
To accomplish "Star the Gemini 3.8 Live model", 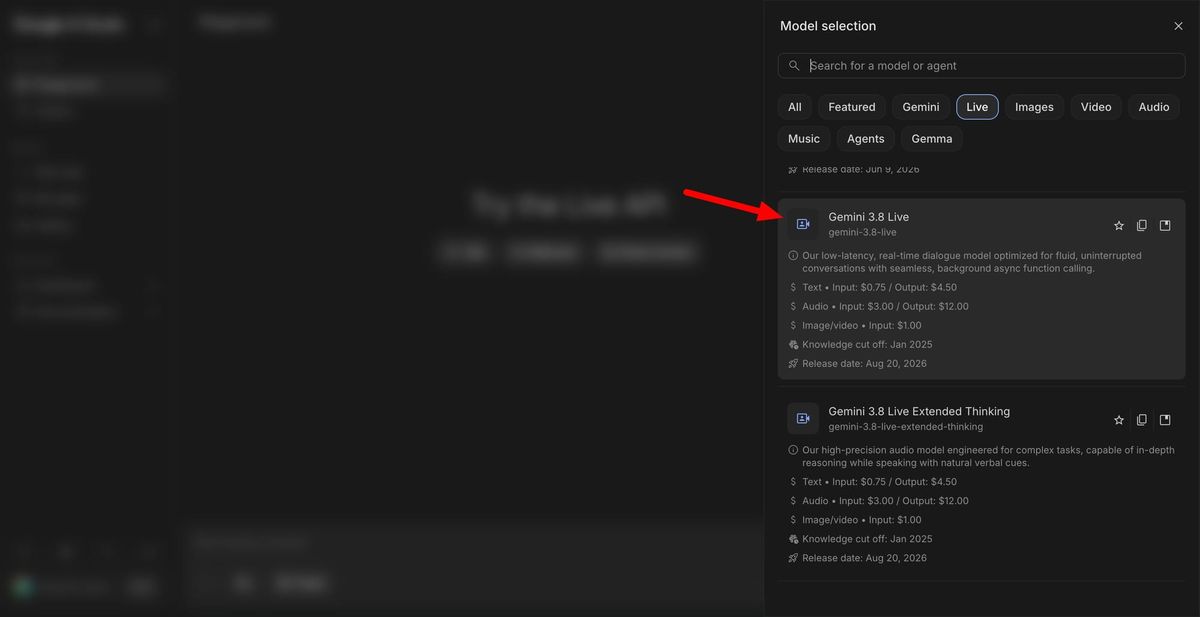I will (1119, 226).
